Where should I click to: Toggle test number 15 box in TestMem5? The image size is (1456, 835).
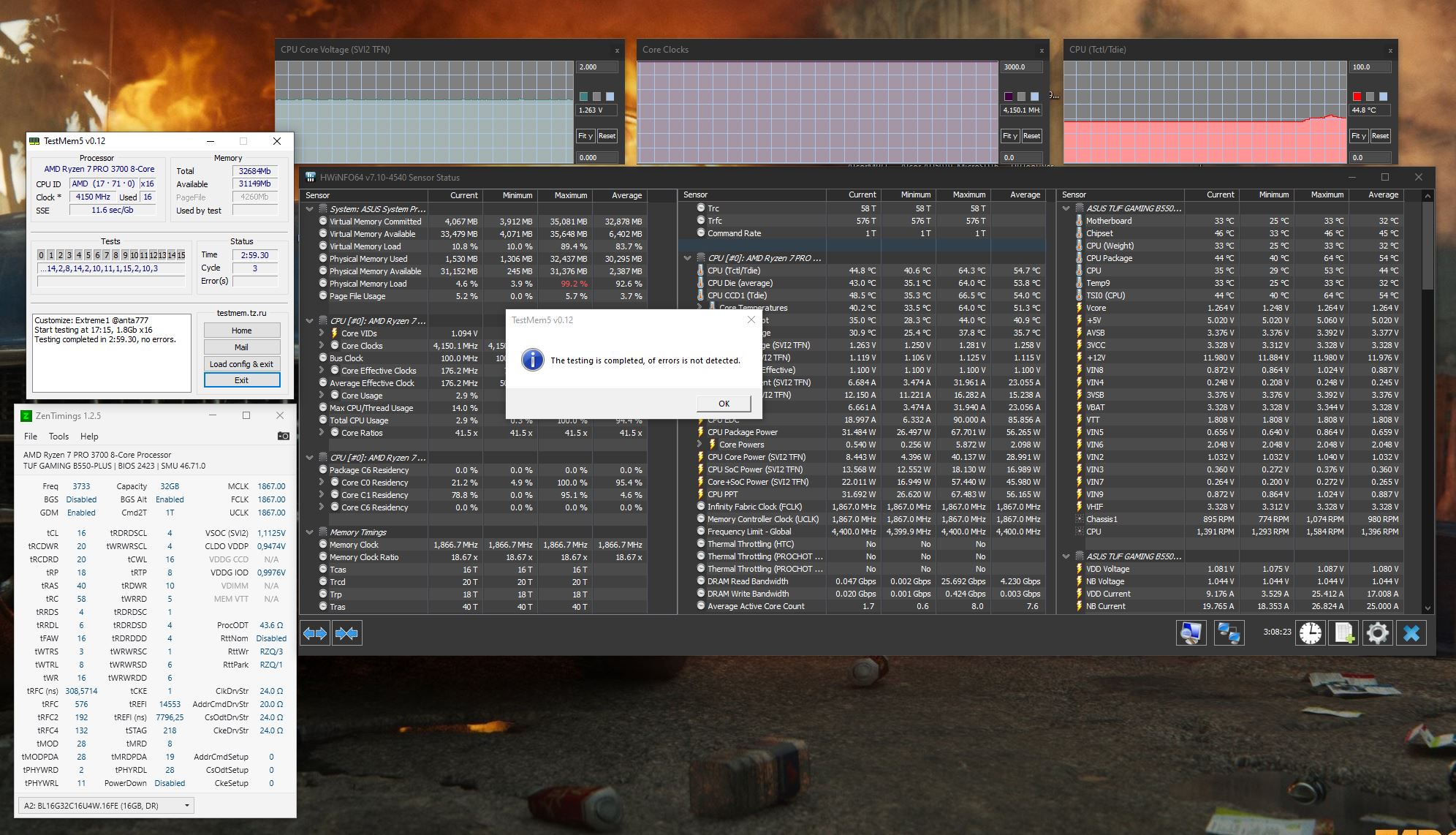click(x=181, y=255)
